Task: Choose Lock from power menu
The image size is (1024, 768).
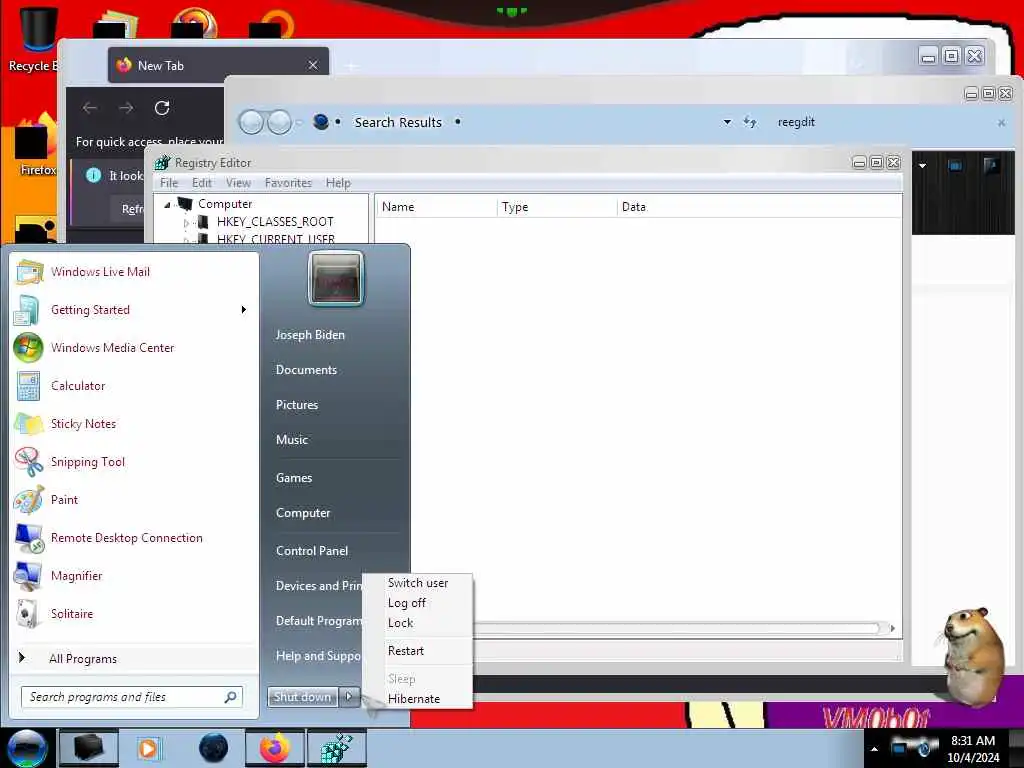Action: point(418,623)
